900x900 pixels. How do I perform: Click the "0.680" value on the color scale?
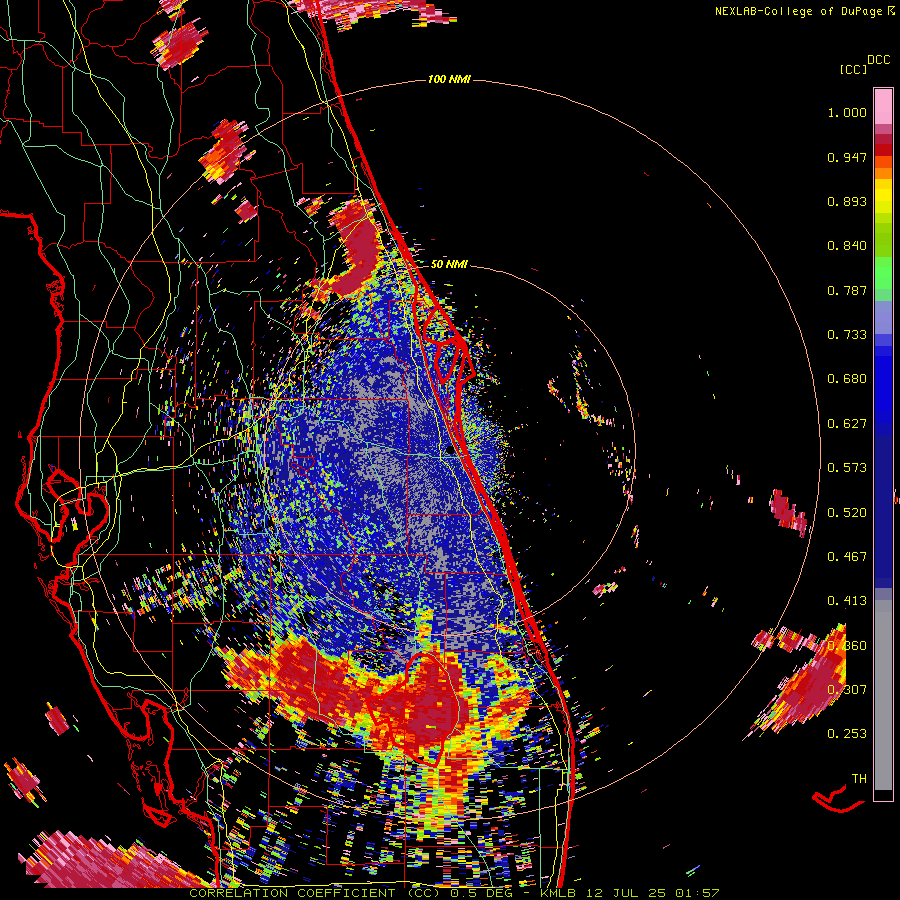click(847, 379)
